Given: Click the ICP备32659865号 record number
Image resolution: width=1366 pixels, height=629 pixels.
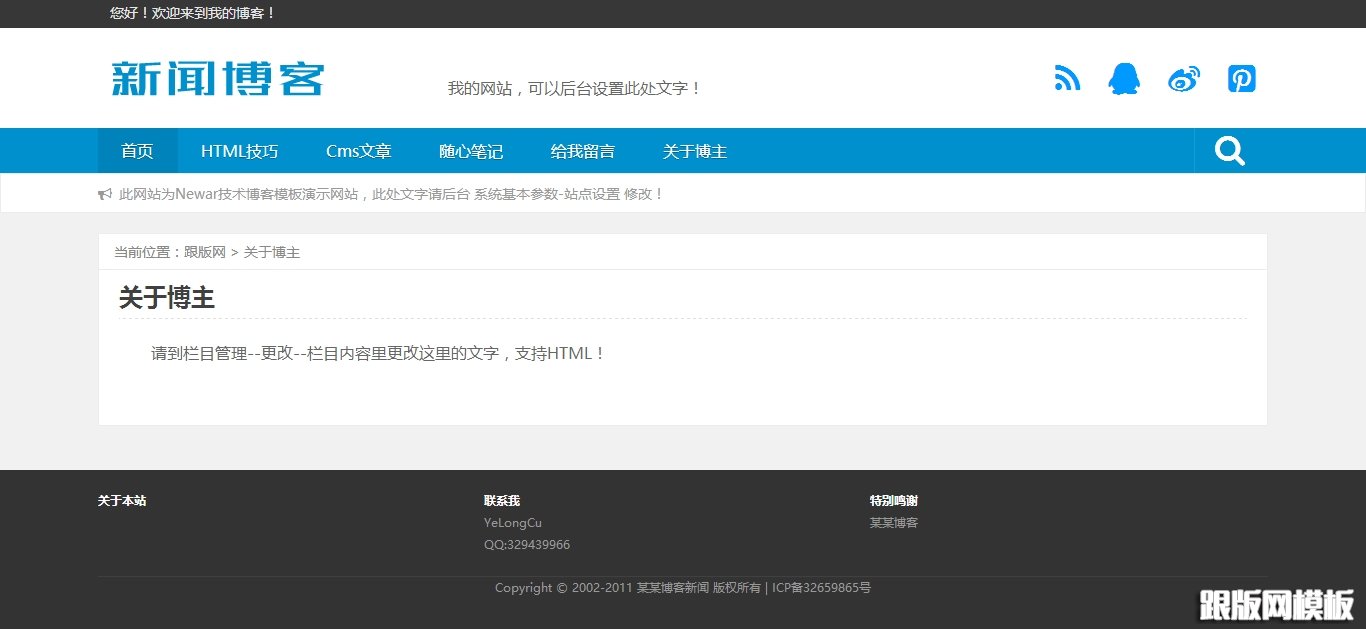Looking at the screenshot, I should (820, 587).
